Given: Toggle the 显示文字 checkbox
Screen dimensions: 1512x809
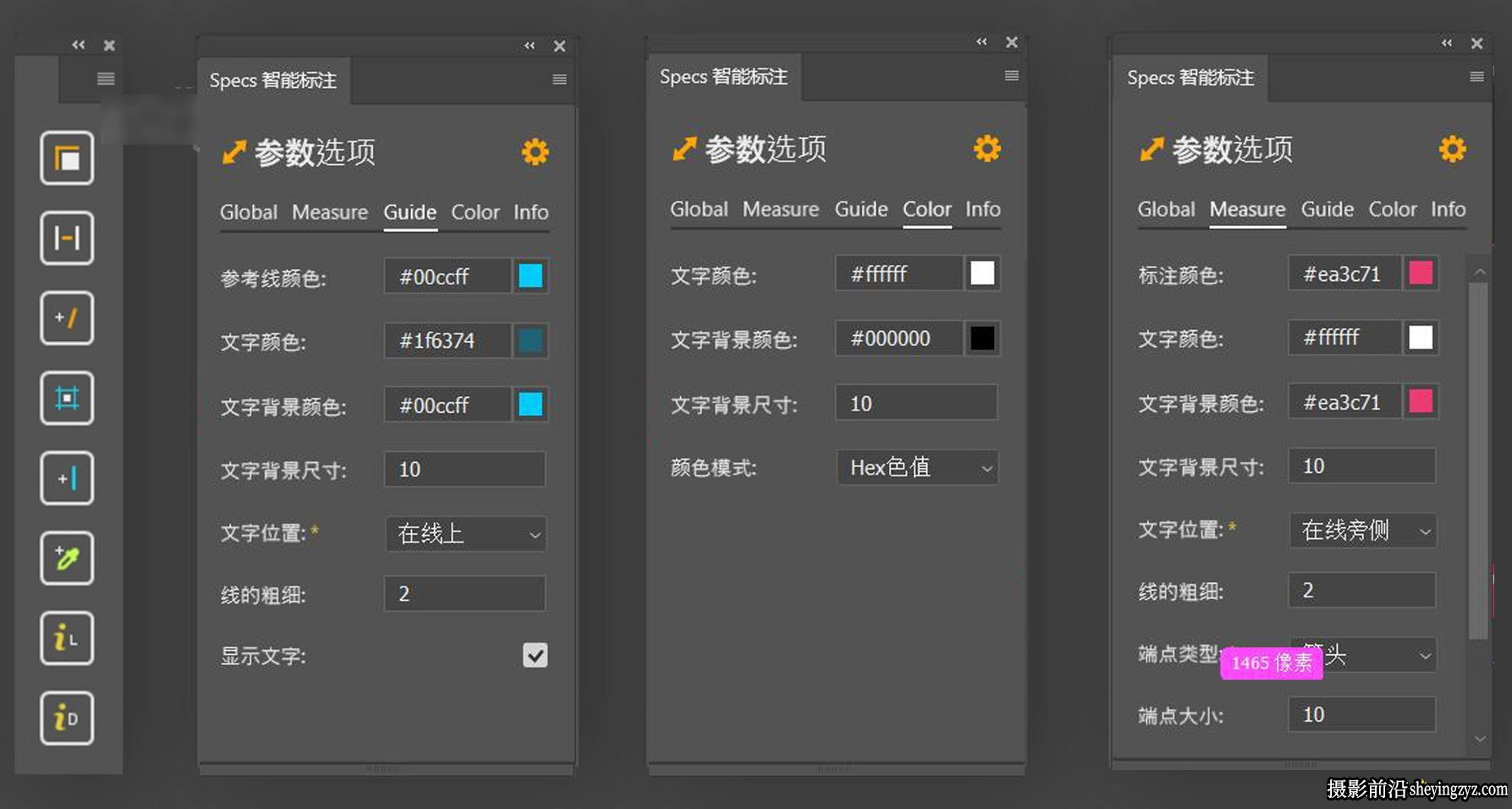Looking at the screenshot, I should pos(535,655).
